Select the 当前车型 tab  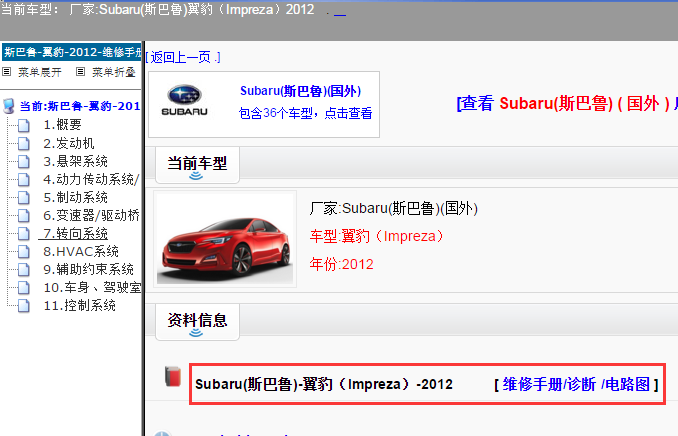pyautogui.click(x=197, y=165)
